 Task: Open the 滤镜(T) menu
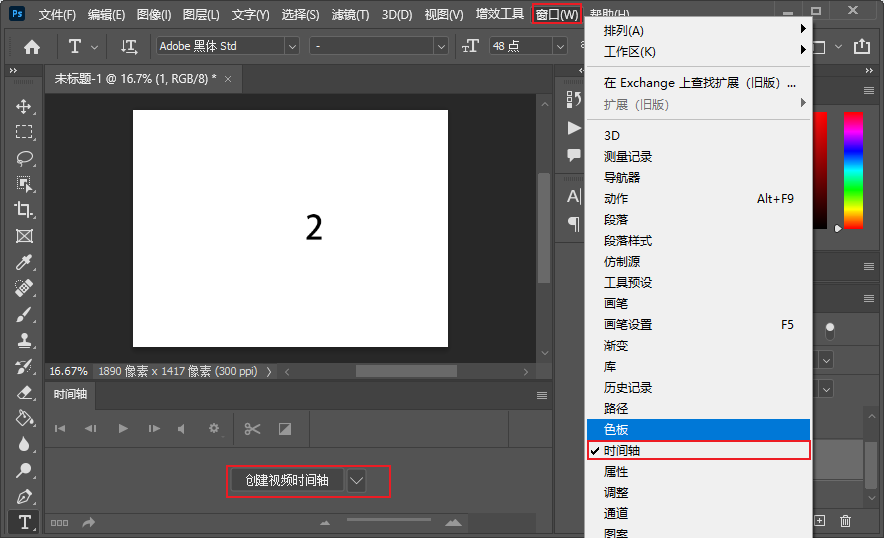pos(350,15)
